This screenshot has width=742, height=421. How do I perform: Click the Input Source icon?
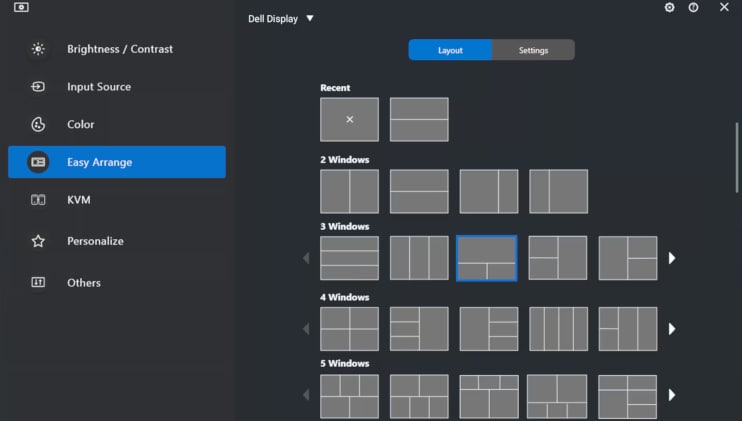(38, 87)
